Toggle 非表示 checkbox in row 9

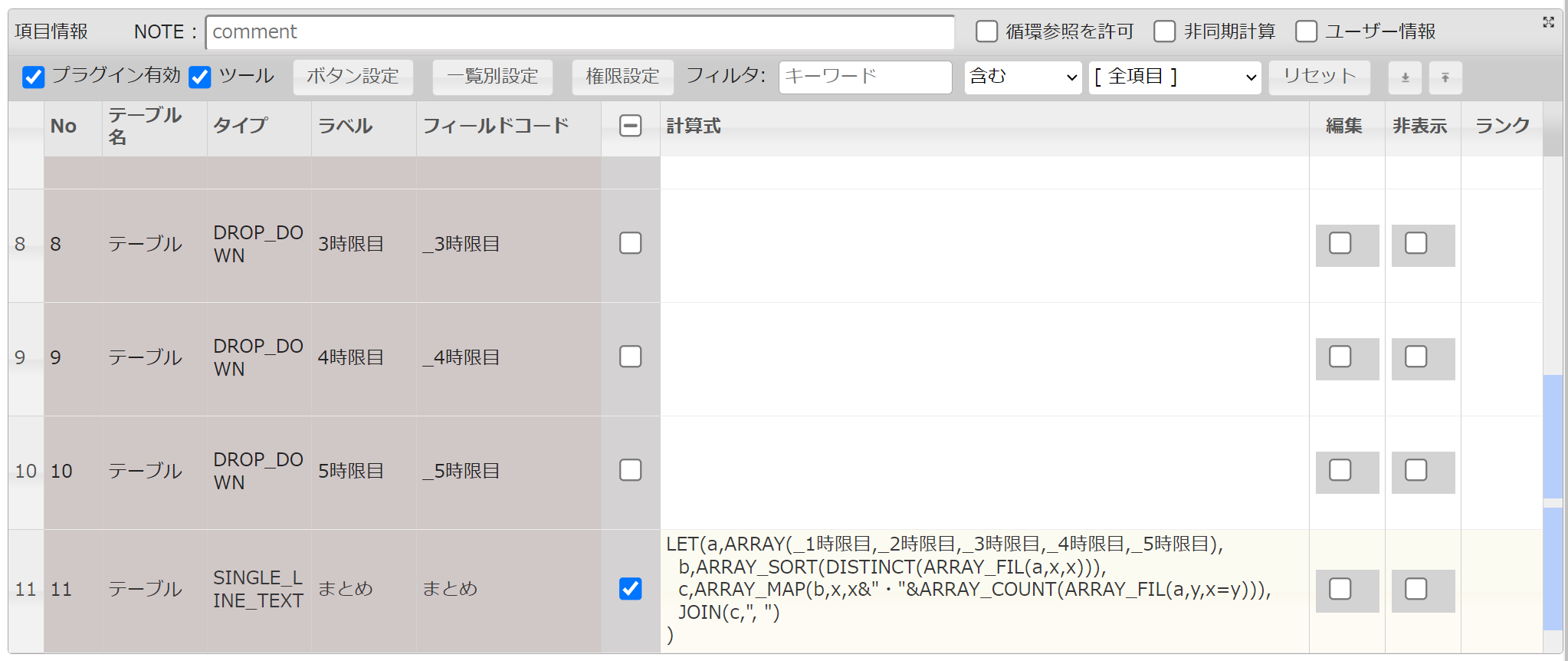pos(1415,357)
